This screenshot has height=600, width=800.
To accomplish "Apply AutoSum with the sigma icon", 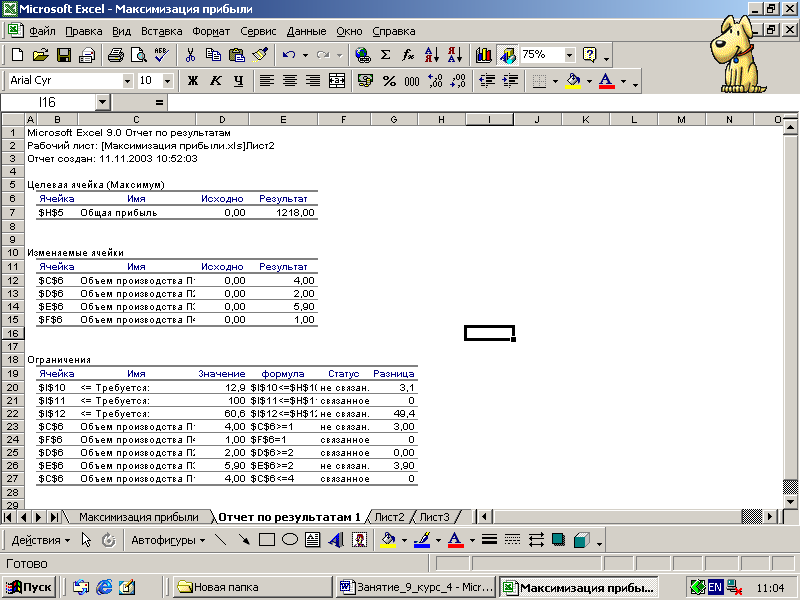I will (386, 55).
